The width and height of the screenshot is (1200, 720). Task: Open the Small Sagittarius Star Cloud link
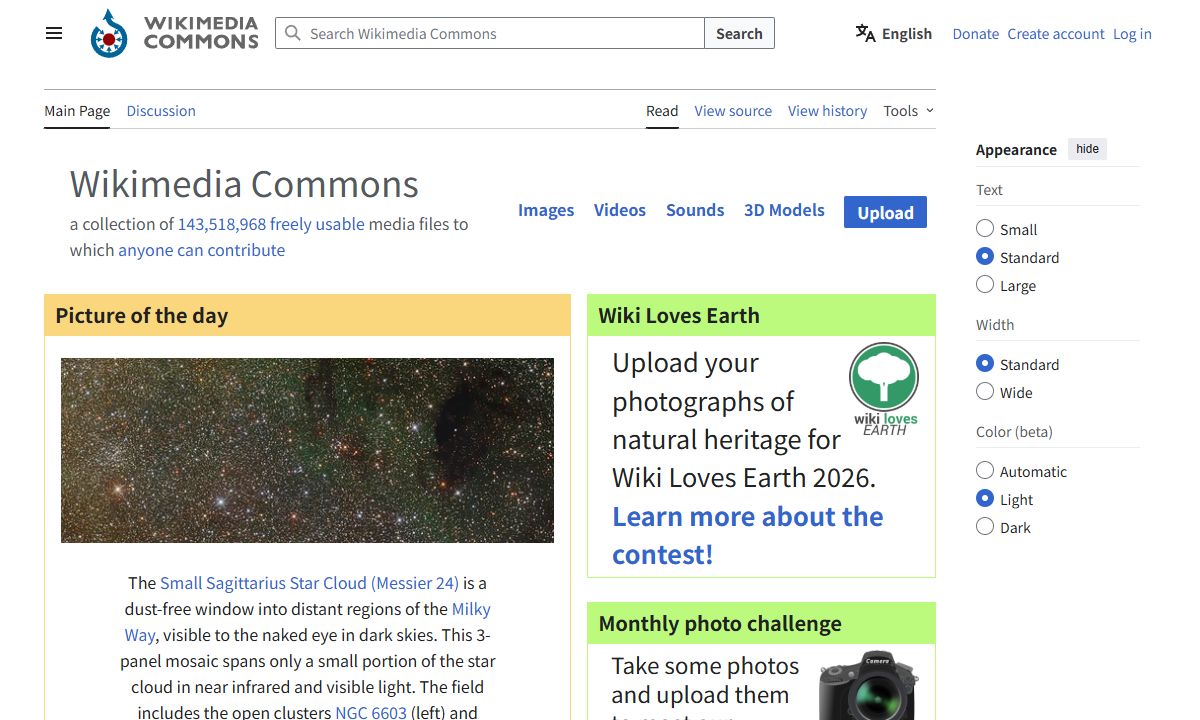click(309, 583)
